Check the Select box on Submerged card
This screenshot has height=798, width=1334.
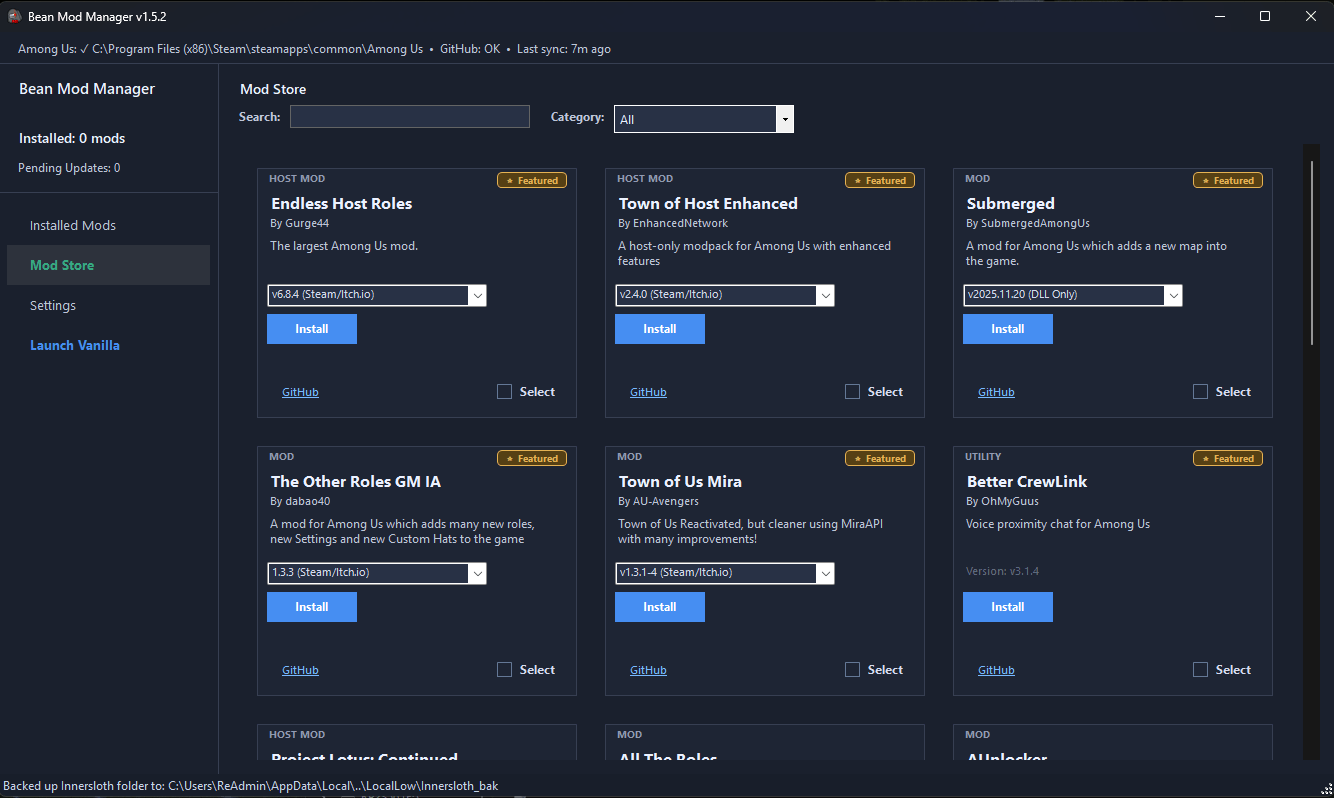(x=1201, y=392)
